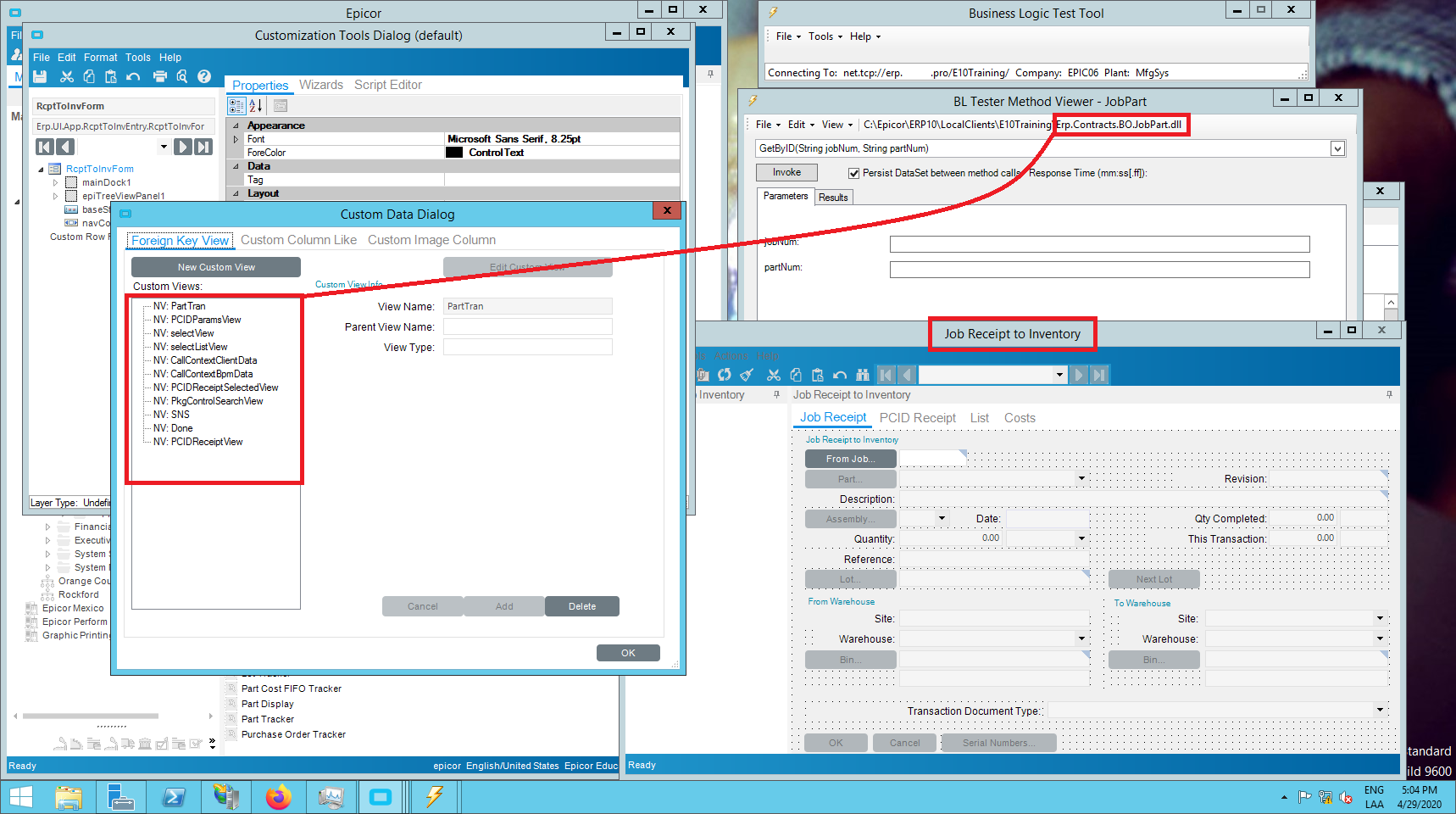
Task: Click Copy icon in Customization Tools toolbar
Action: 89,76
